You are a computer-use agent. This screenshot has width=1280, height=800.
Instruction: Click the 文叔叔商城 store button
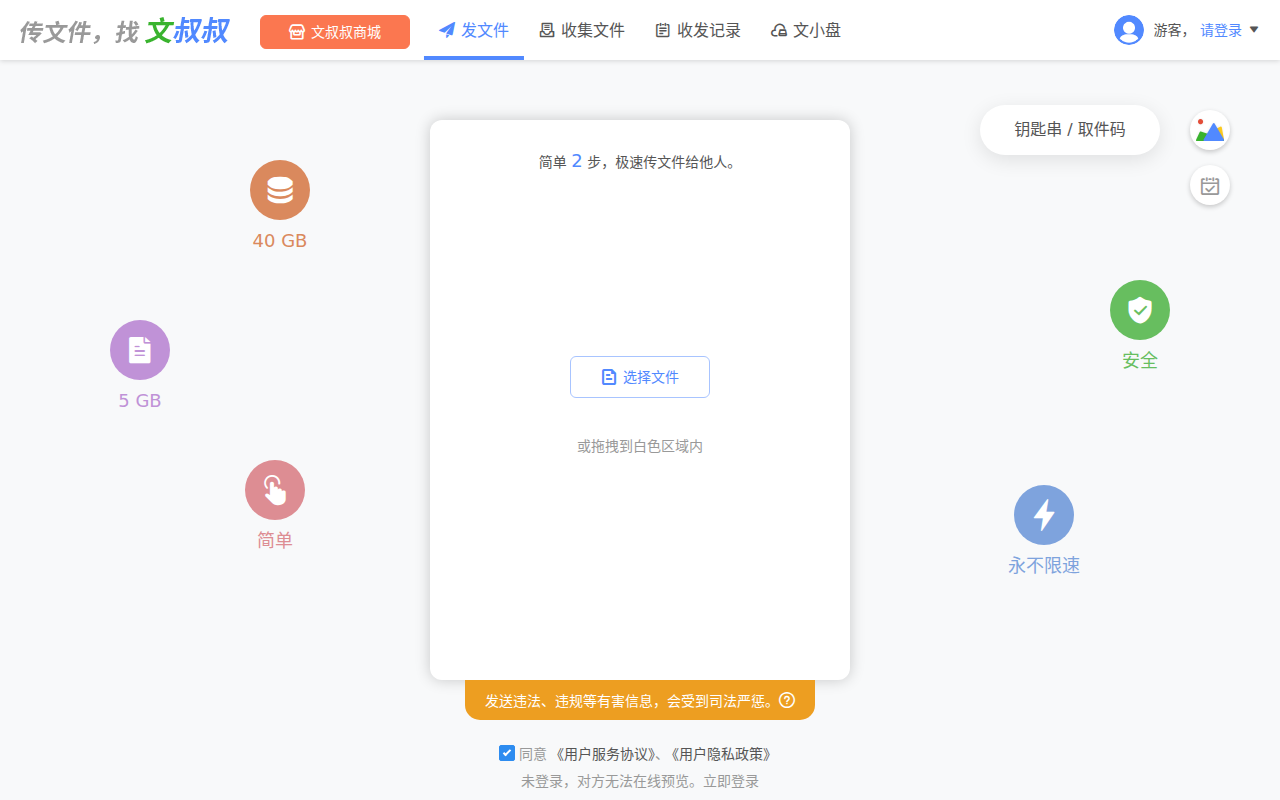coord(334,31)
